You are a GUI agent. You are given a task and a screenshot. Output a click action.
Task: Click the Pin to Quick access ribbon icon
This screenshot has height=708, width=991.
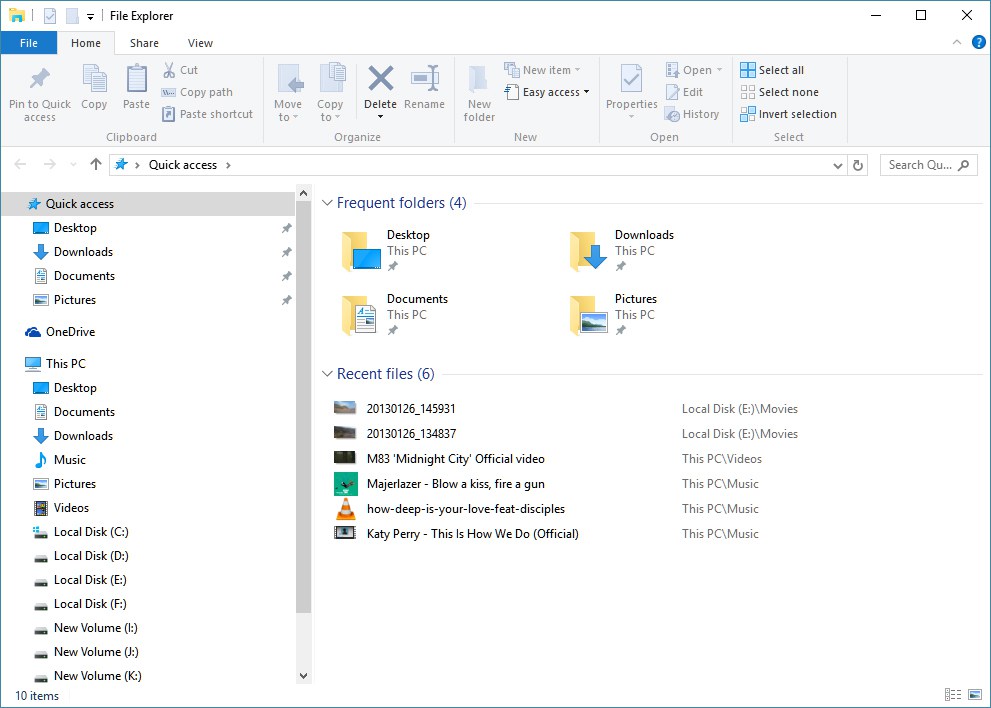(x=39, y=78)
